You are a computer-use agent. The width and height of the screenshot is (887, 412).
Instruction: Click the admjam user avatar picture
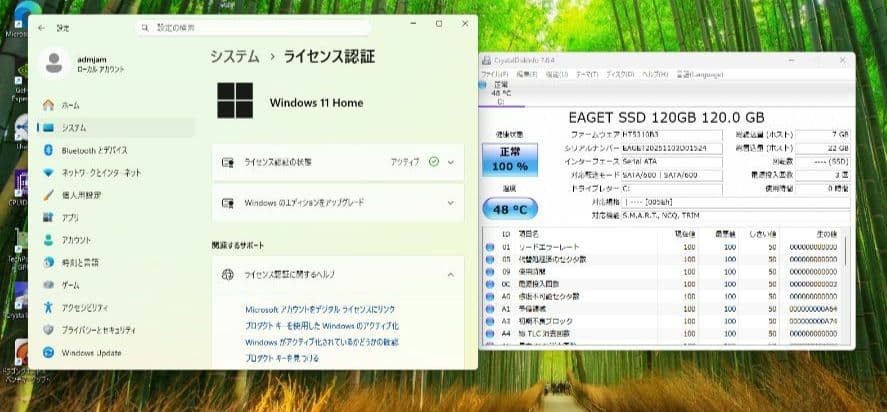(54, 63)
